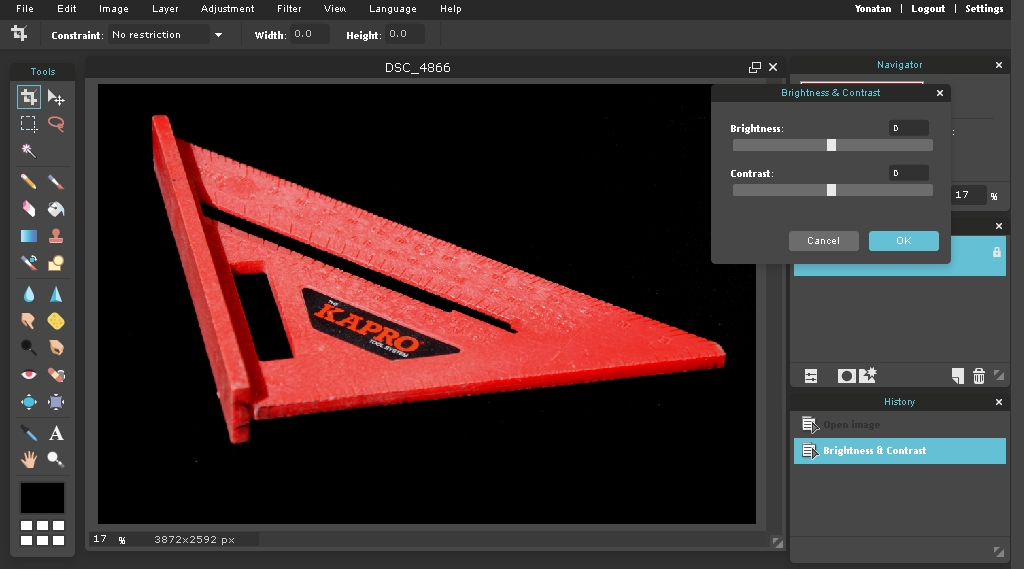Select the Sponge tool
Viewport: 1024px width, 569px height.
[56, 321]
